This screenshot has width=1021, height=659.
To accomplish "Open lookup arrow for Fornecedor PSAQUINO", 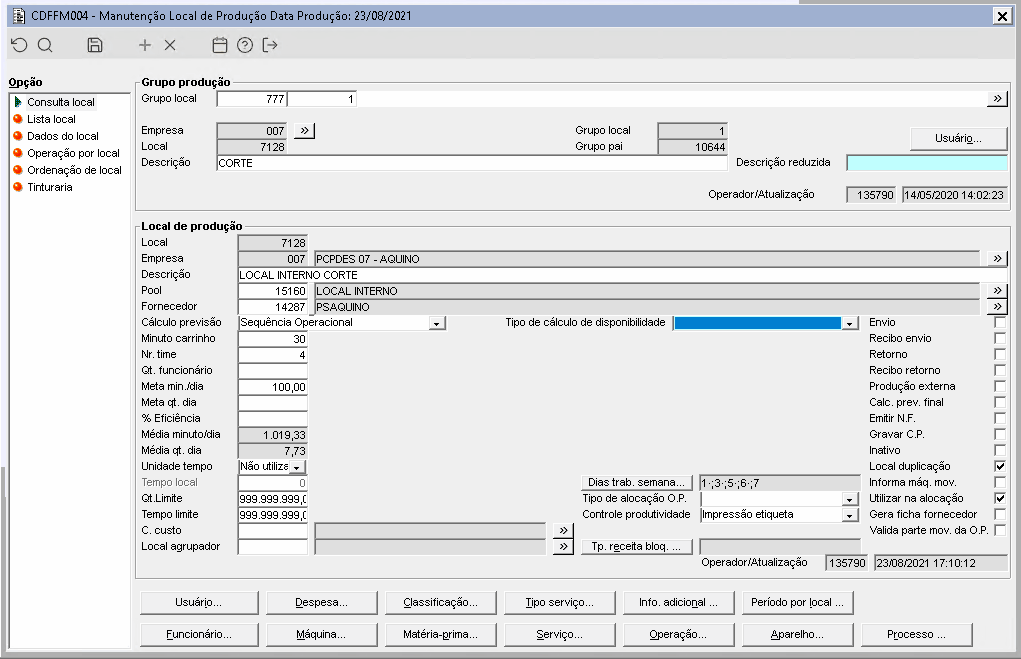I will pos(997,306).
